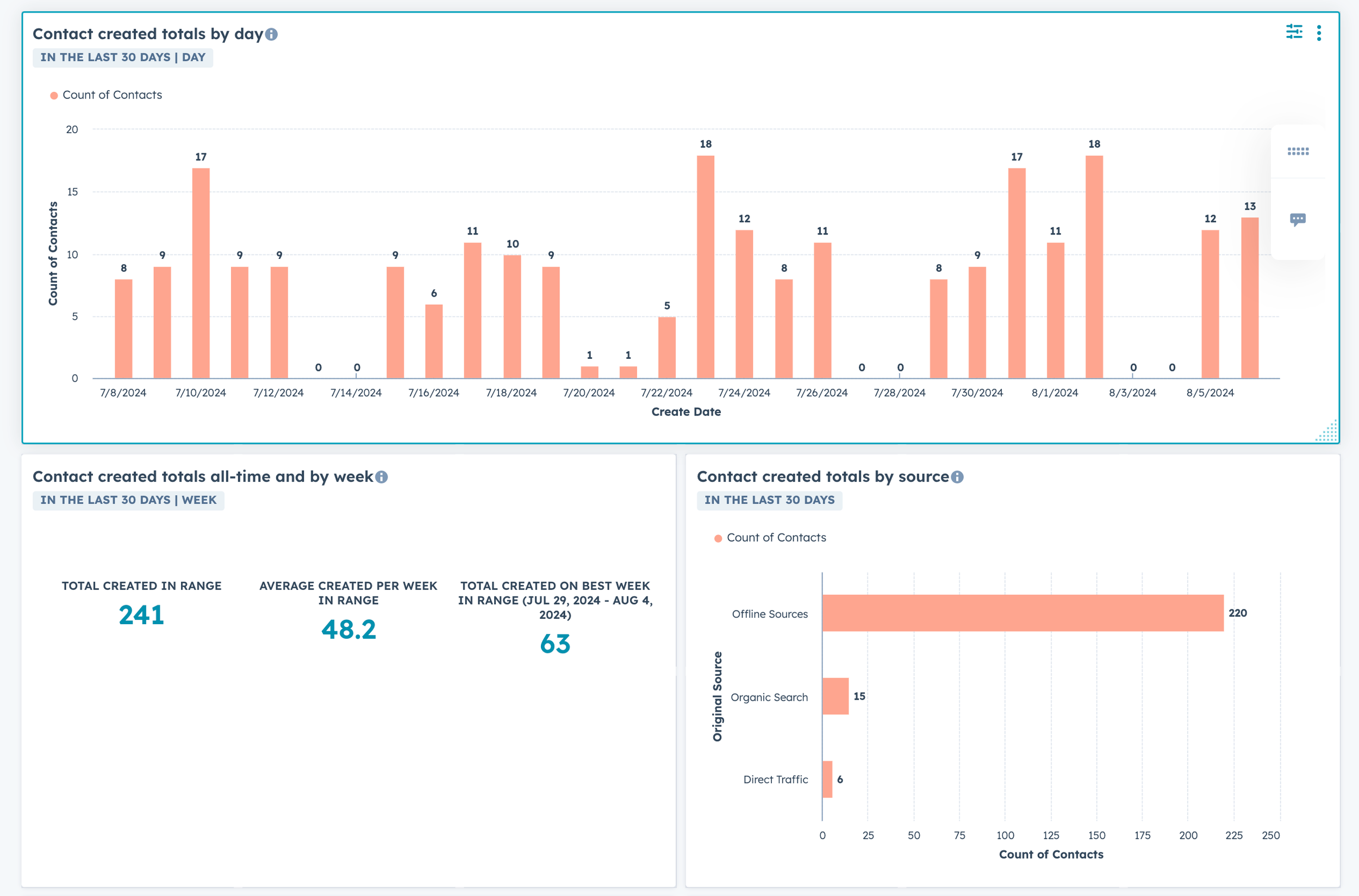
Task: Click info icon beside all-time and by week title
Action: tap(382, 477)
